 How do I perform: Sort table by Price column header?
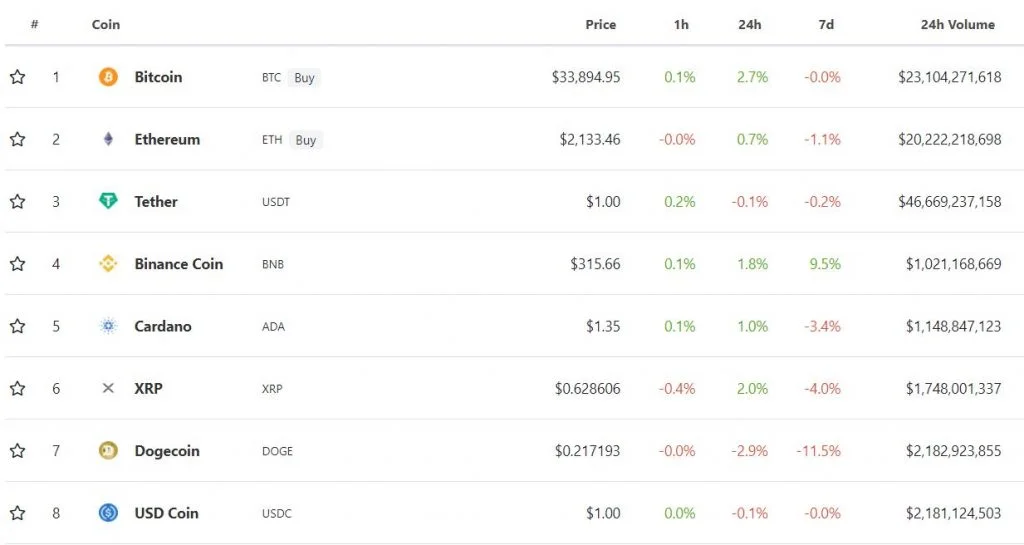coord(601,24)
